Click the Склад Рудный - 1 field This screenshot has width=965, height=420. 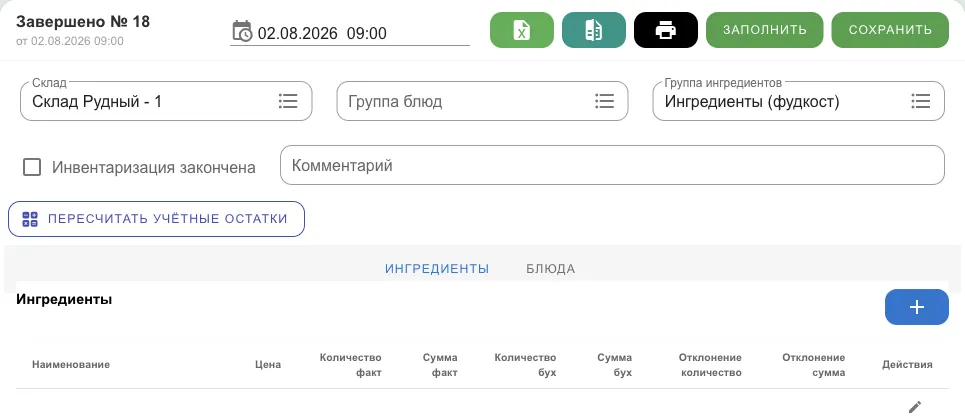point(166,101)
